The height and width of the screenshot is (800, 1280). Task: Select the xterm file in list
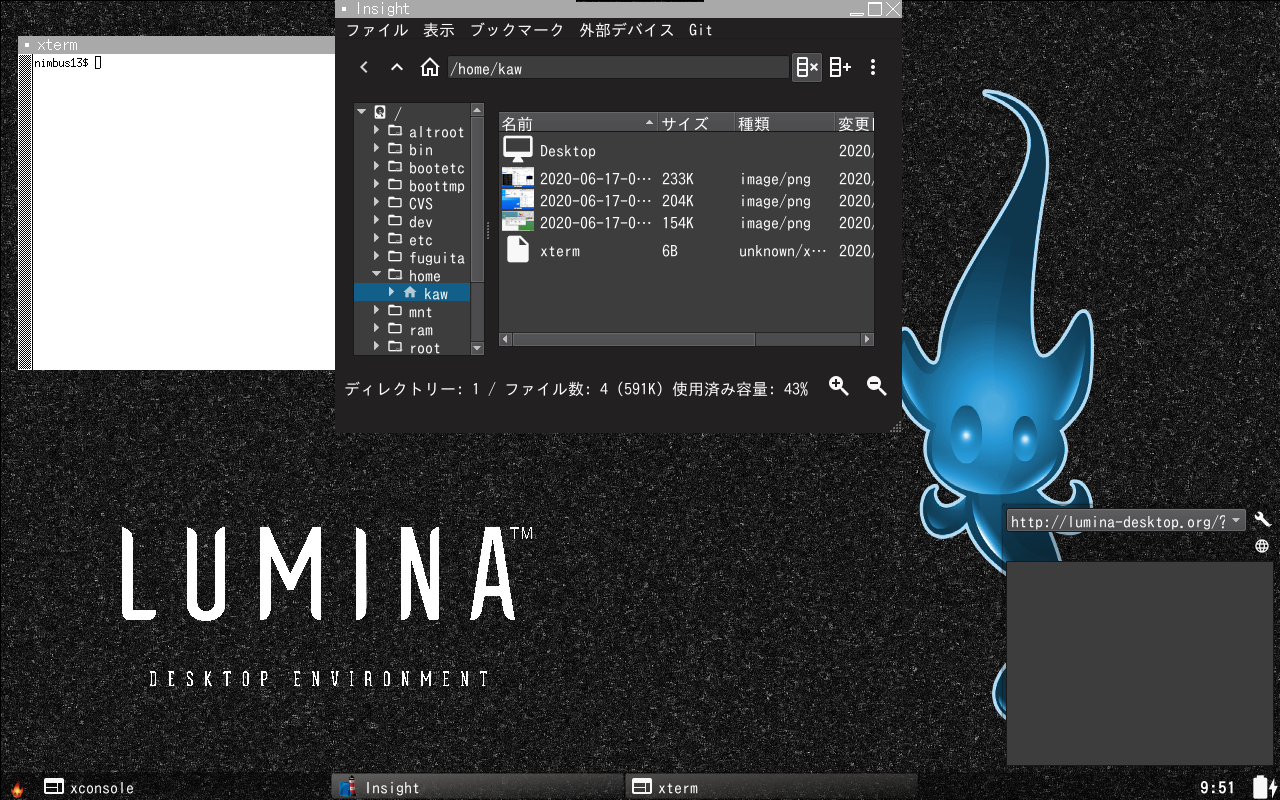[560, 251]
